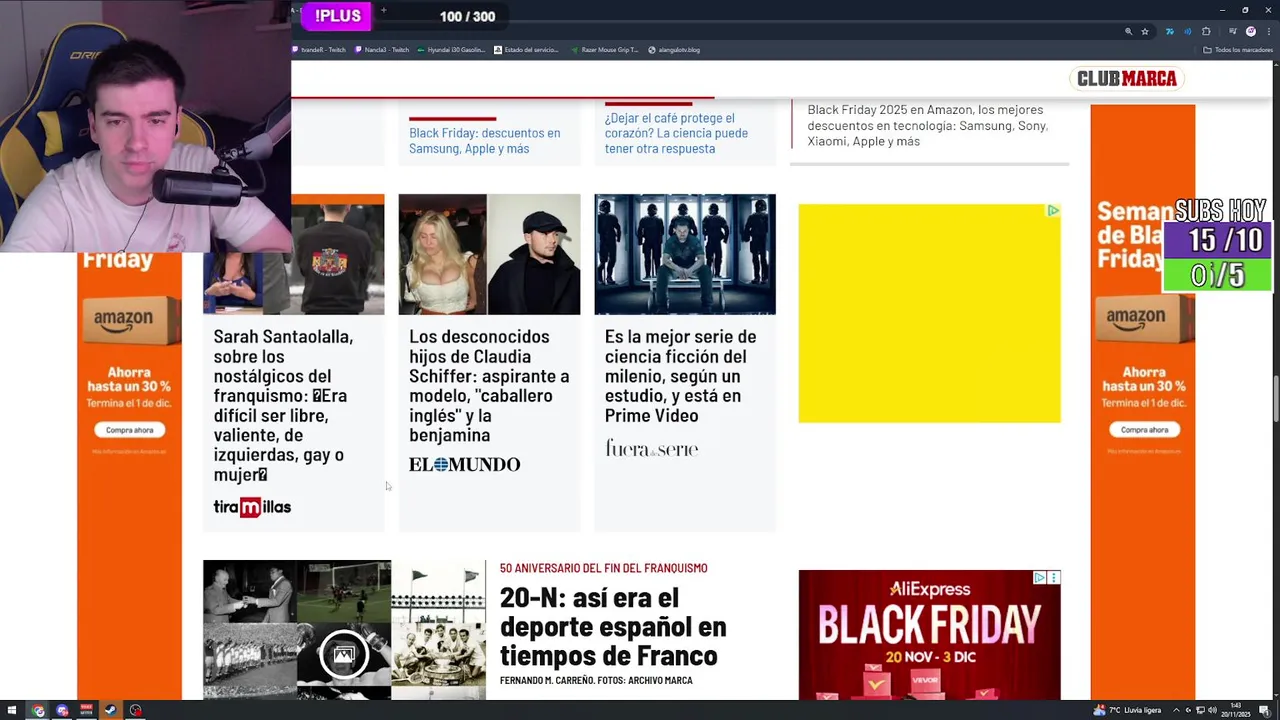Open Chrome from the taskbar
The image size is (1280, 720).
[x=38, y=711]
